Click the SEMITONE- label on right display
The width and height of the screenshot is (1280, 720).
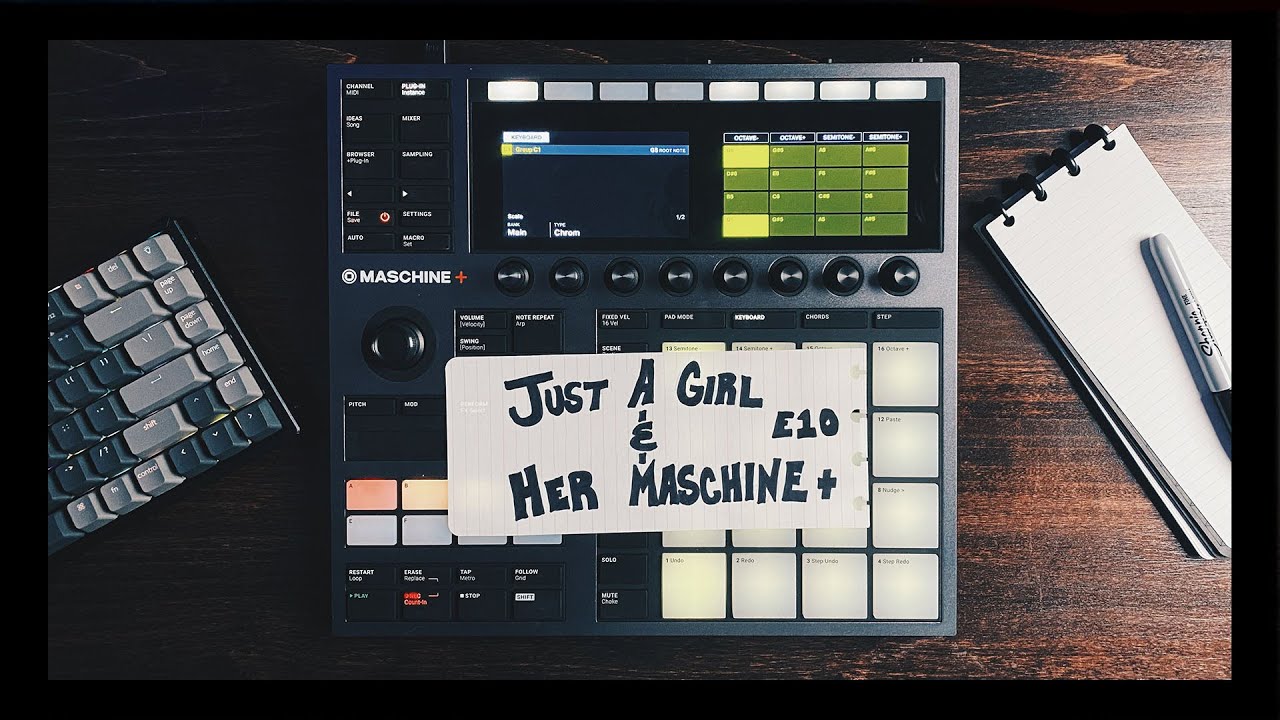839,137
